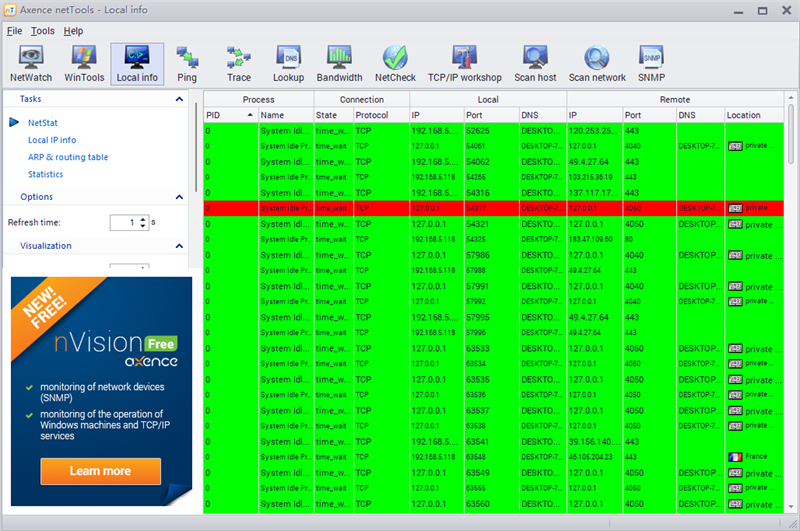
Task: Click the Connection group header
Action: [362, 99]
